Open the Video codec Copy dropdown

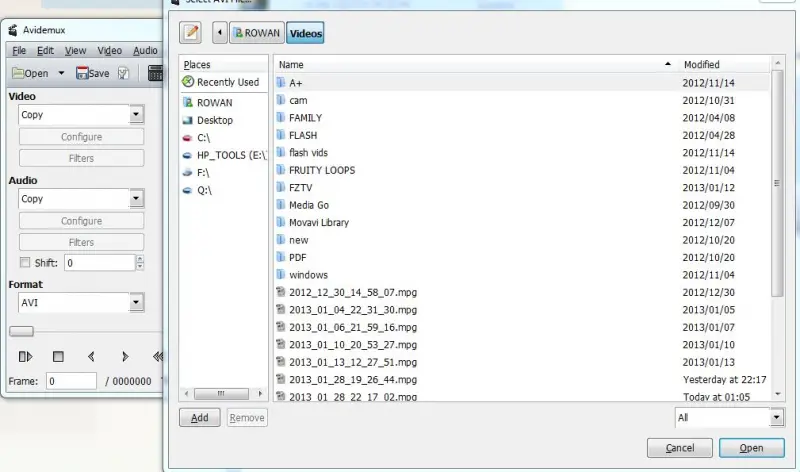point(136,114)
